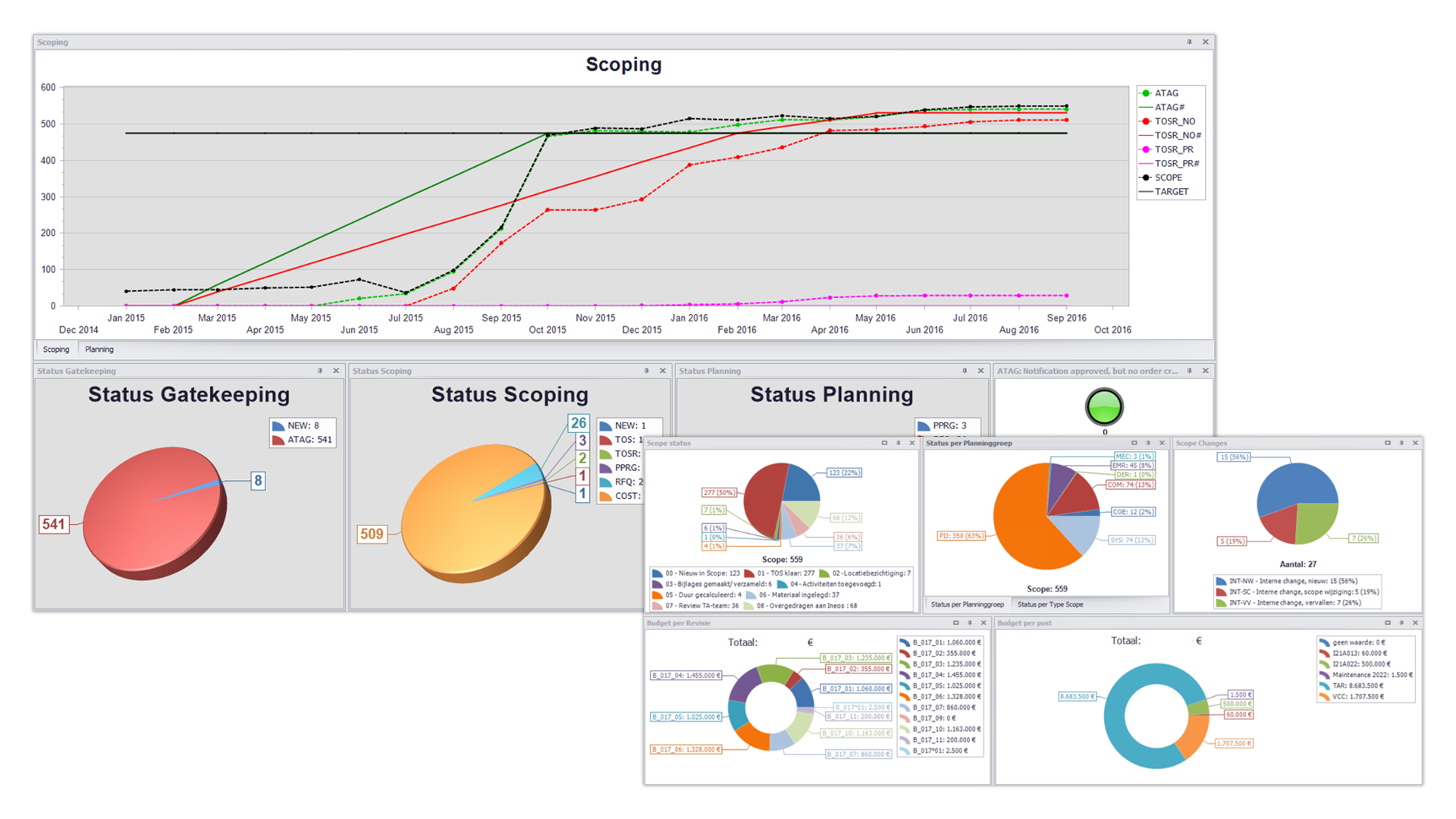Close the ATAG notification panel
The width and height of the screenshot is (1456, 819).
point(1205,371)
